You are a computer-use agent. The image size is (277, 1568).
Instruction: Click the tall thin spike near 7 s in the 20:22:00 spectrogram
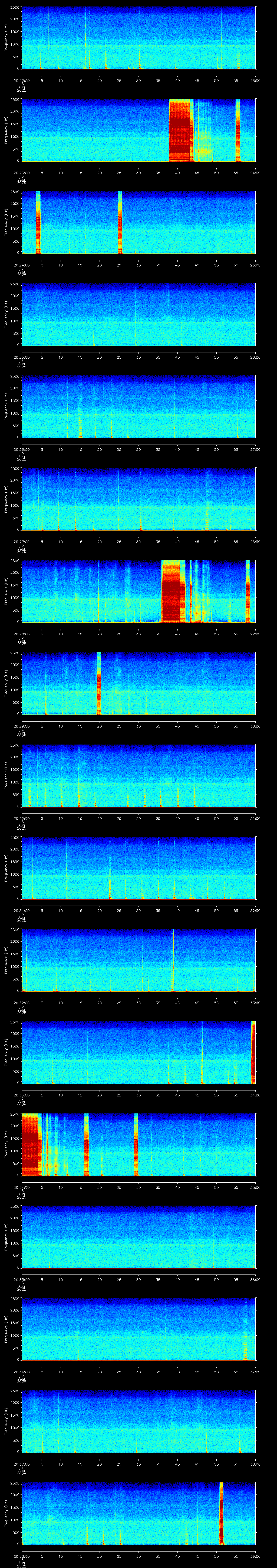pos(48,38)
